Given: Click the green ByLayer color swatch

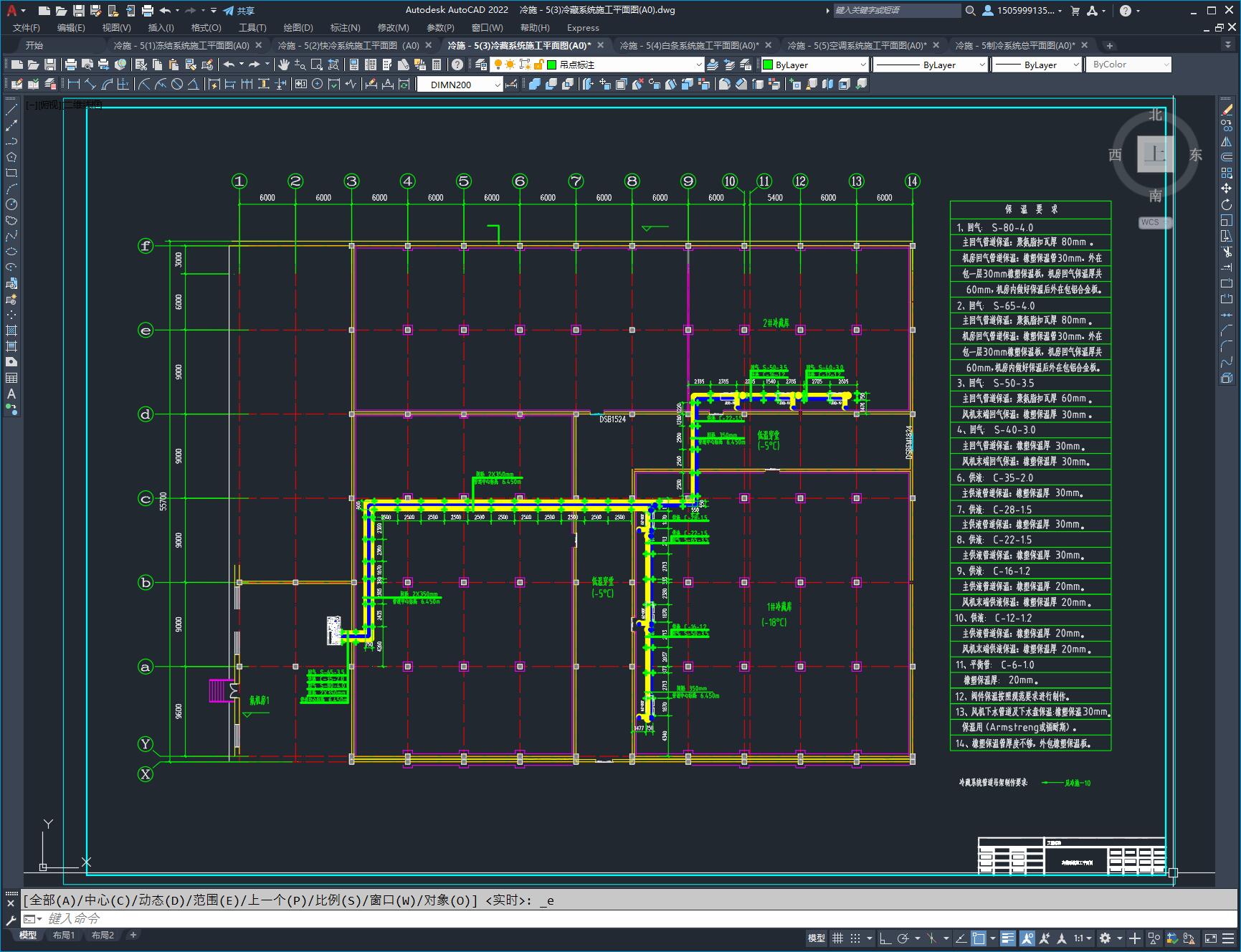Looking at the screenshot, I should pyautogui.click(x=768, y=65).
